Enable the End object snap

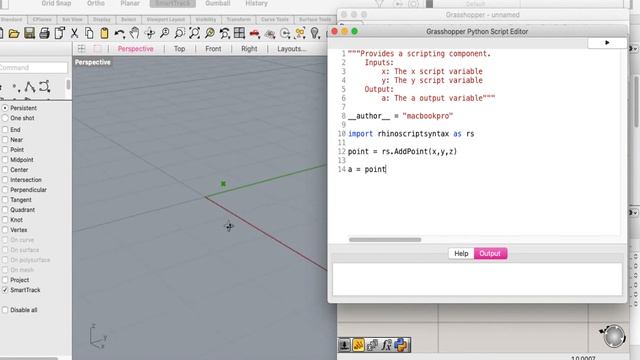click(x=5, y=129)
